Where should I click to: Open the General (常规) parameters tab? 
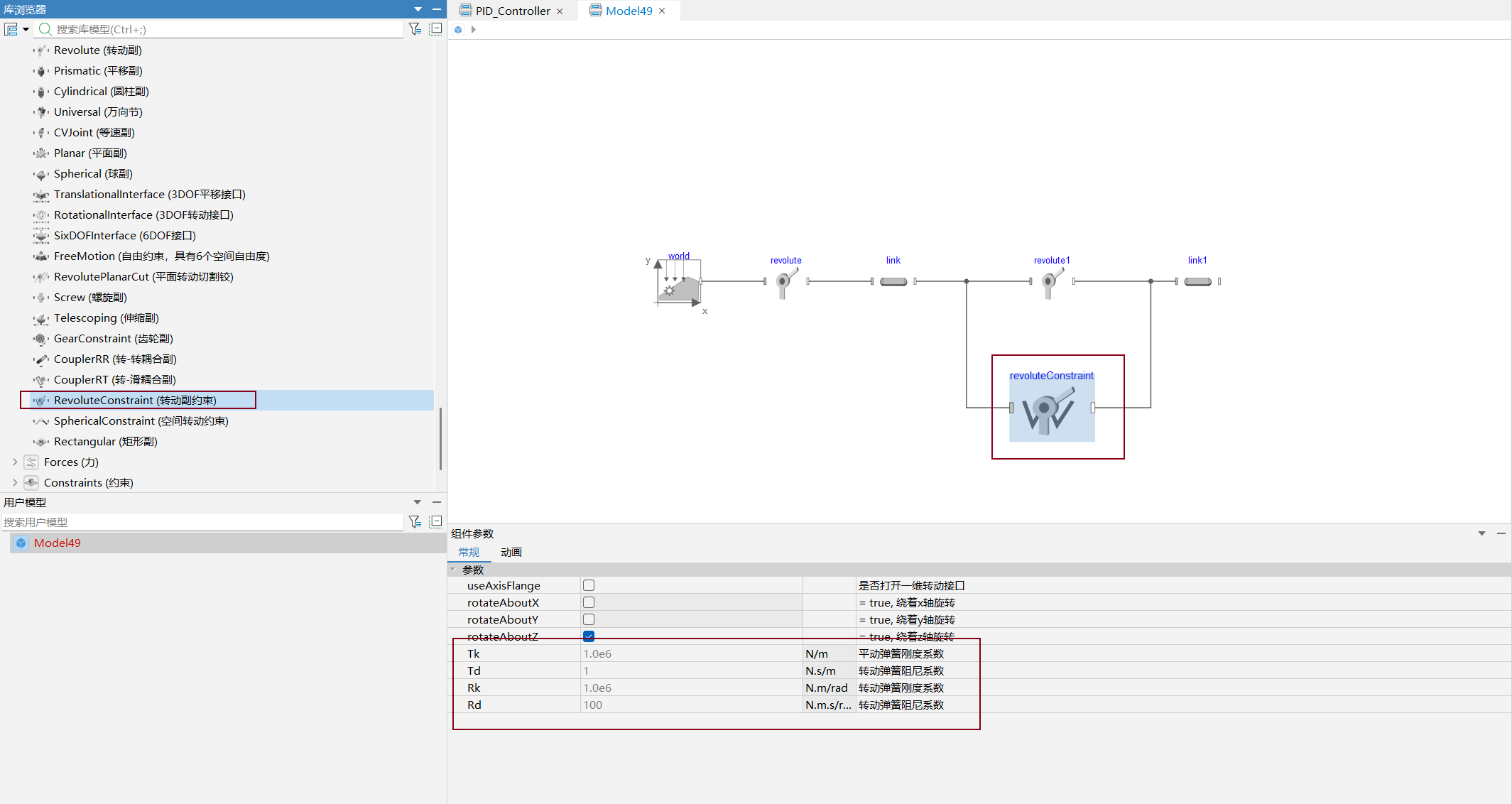coord(469,552)
